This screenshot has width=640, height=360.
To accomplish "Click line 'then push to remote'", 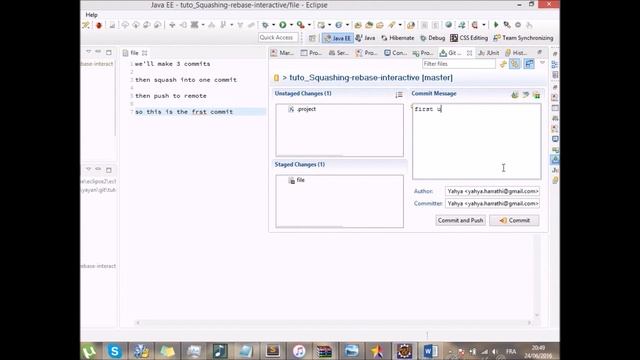I will pyautogui.click(x=171, y=96).
